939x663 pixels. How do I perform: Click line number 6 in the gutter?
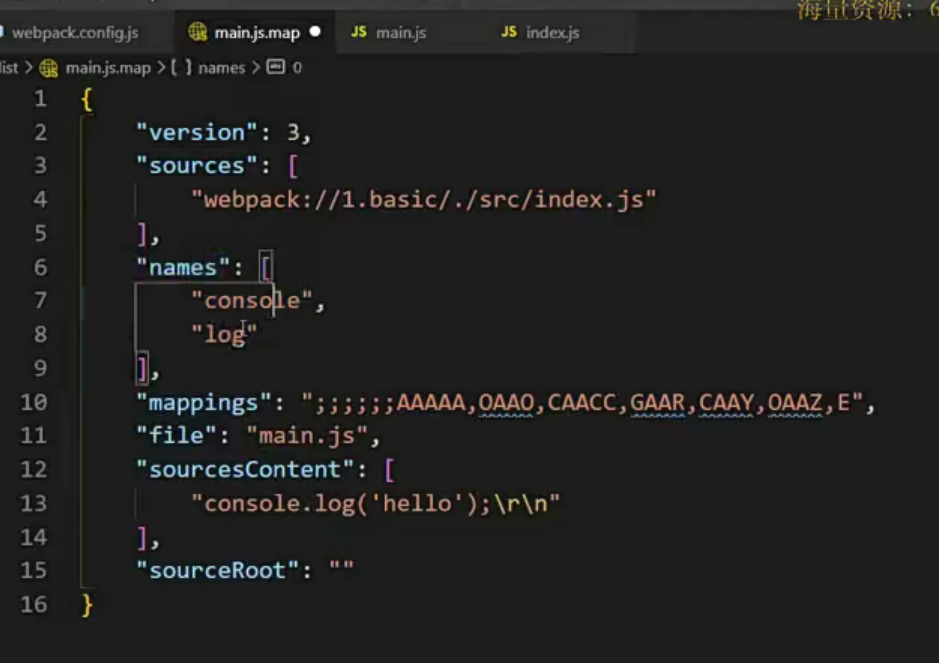(40, 267)
